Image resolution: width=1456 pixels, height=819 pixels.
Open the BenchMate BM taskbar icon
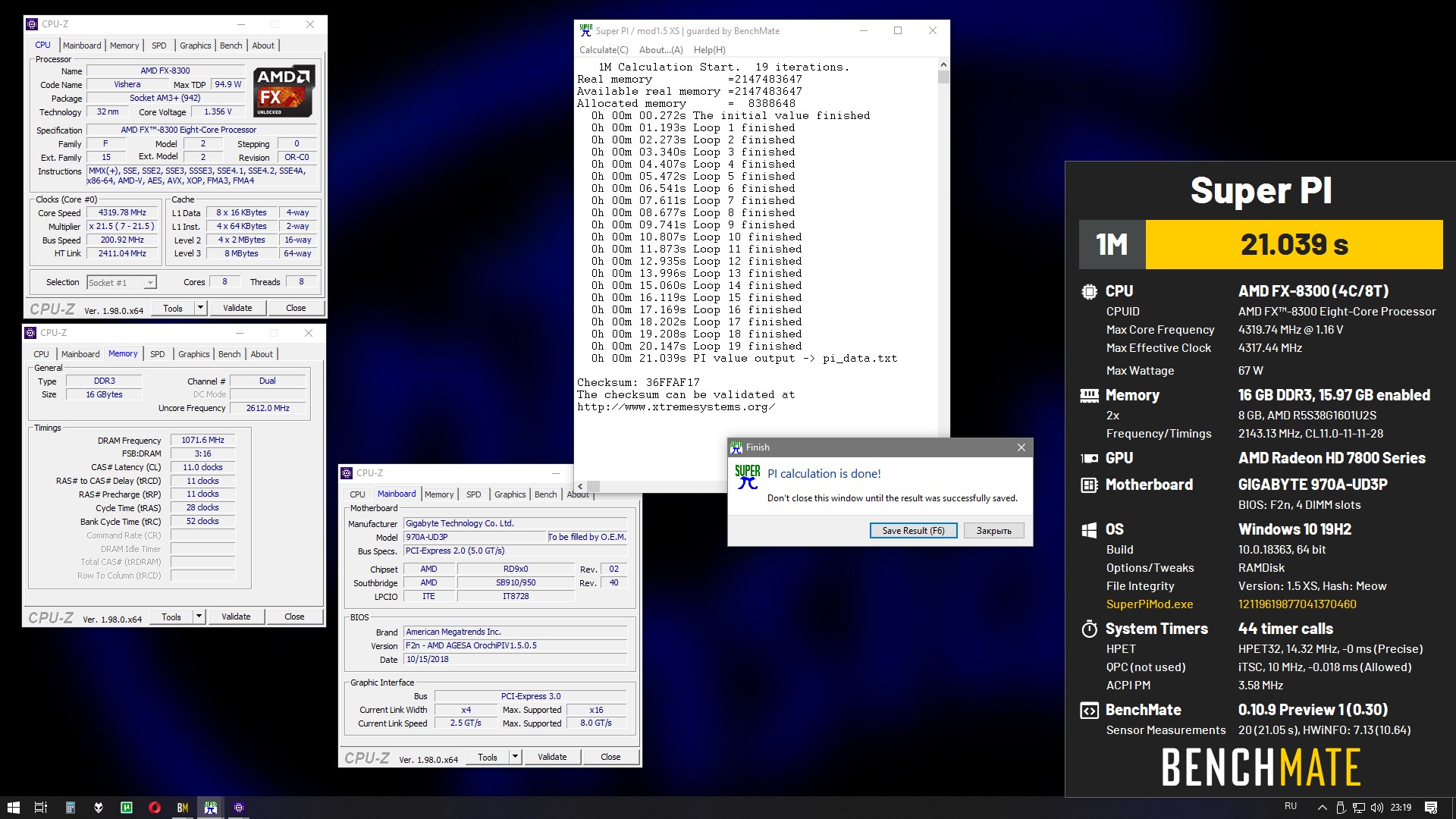pos(183,808)
